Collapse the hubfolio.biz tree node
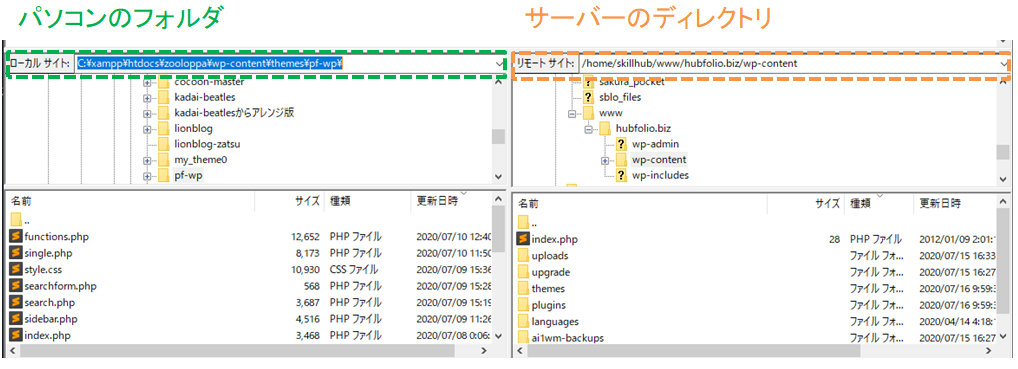The height and width of the screenshot is (369, 1018). (x=589, y=129)
